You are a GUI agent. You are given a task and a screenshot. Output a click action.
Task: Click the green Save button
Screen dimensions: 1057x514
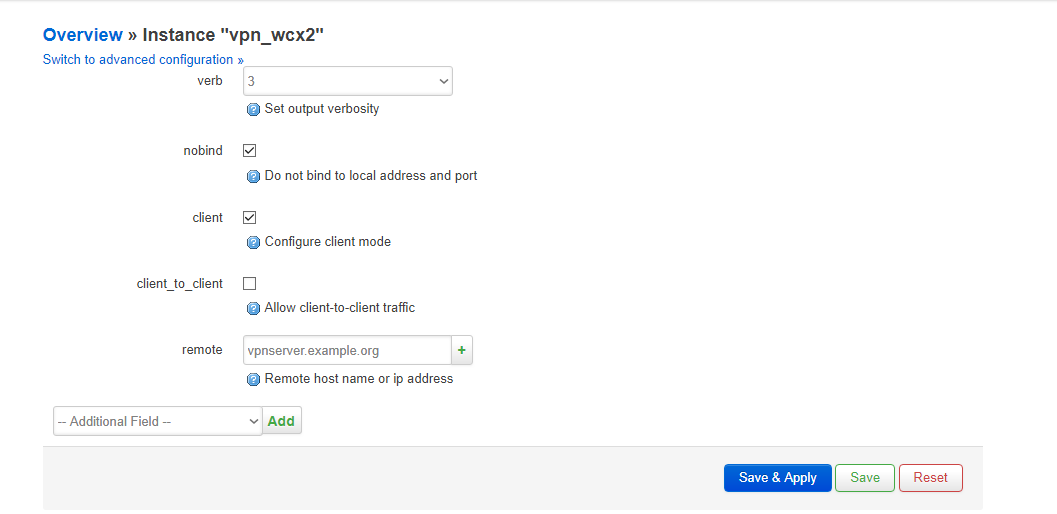click(865, 478)
